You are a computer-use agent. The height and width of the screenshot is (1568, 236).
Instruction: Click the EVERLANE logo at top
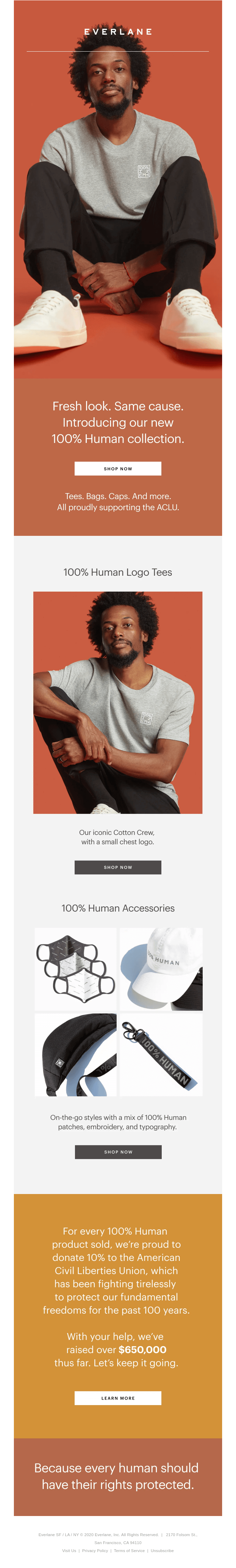[118, 32]
